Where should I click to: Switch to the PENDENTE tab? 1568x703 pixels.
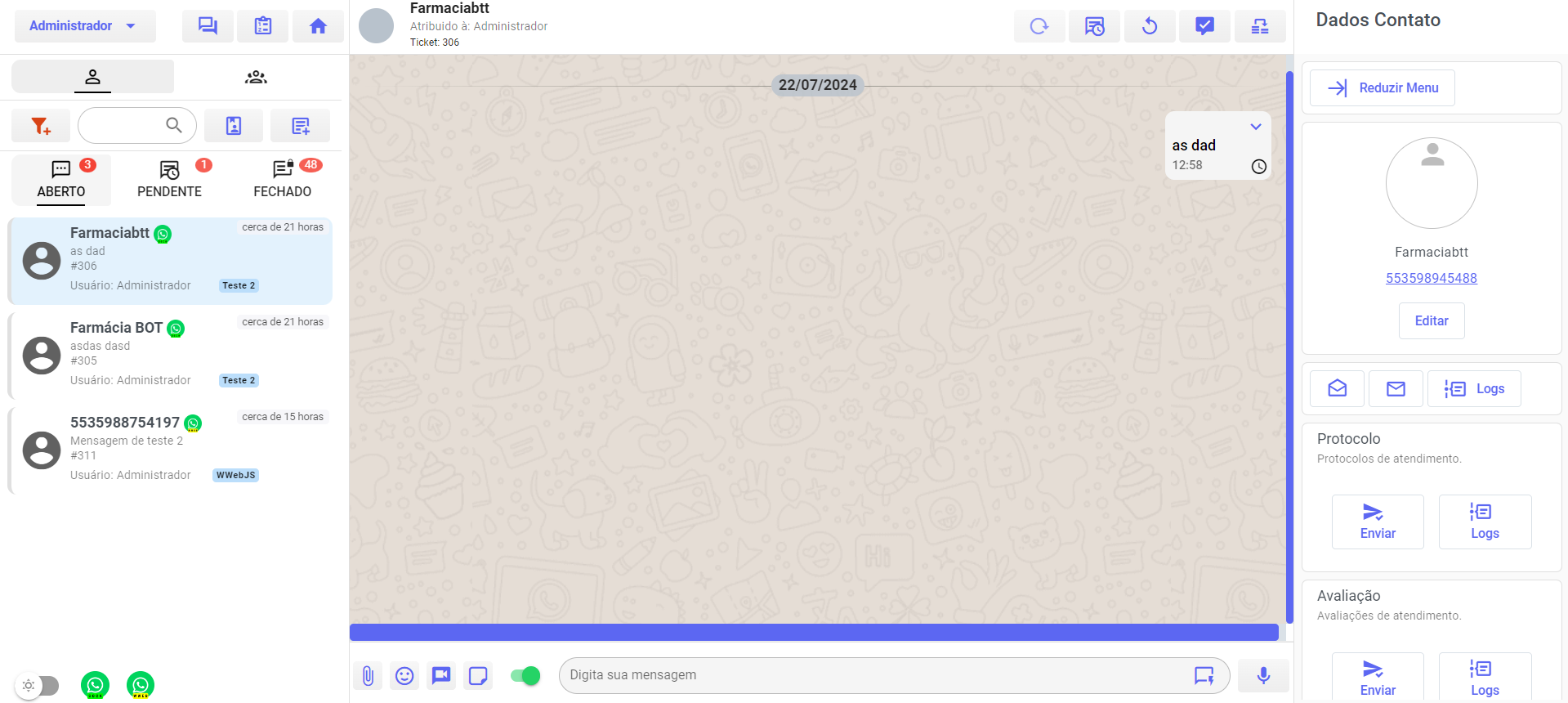[169, 180]
